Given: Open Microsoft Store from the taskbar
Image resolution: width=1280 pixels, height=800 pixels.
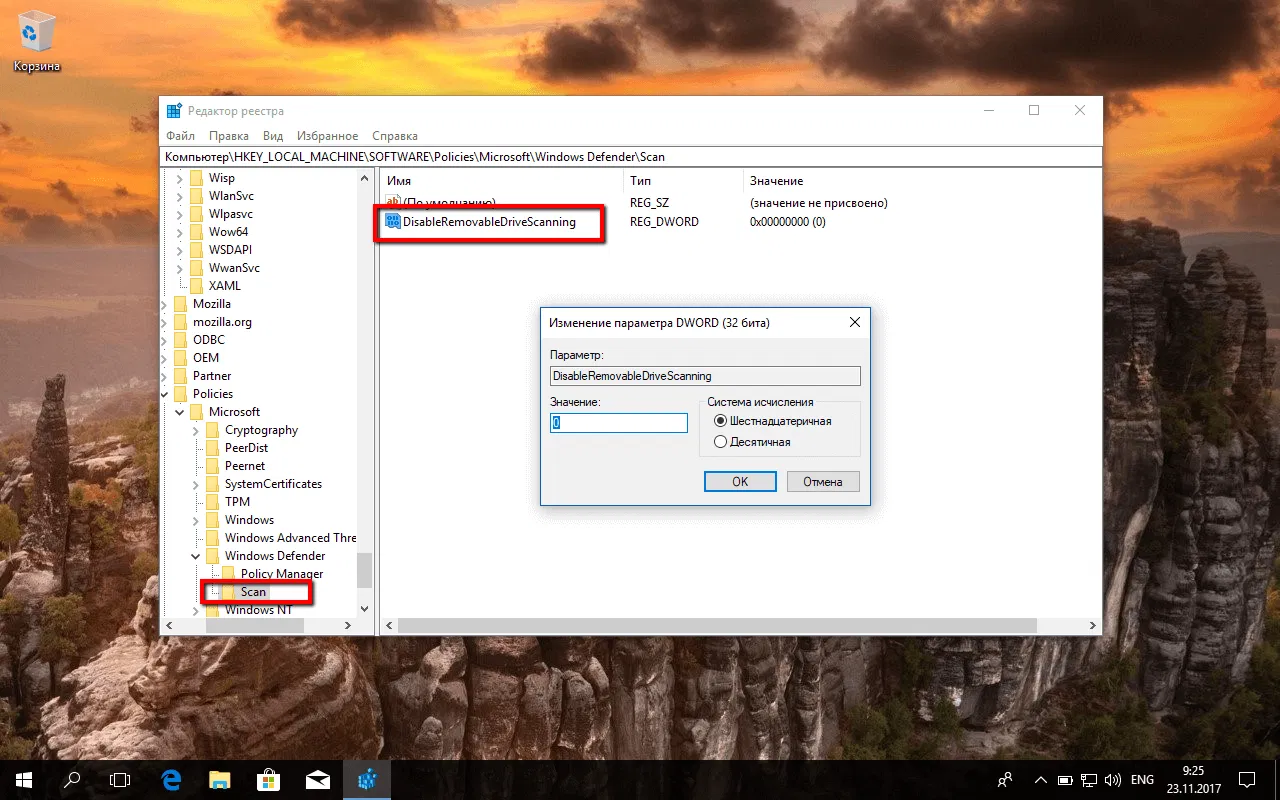Looking at the screenshot, I should pyautogui.click(x=267, y=780).
